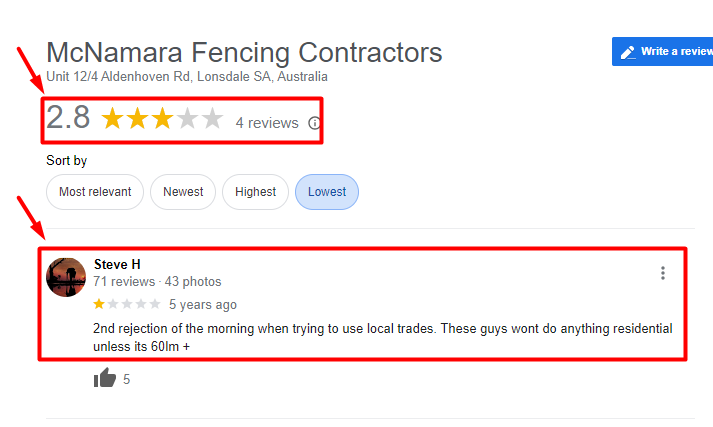Sort reviews by Highest
This screenshot has width=713, height=427.
click(255, 192)
